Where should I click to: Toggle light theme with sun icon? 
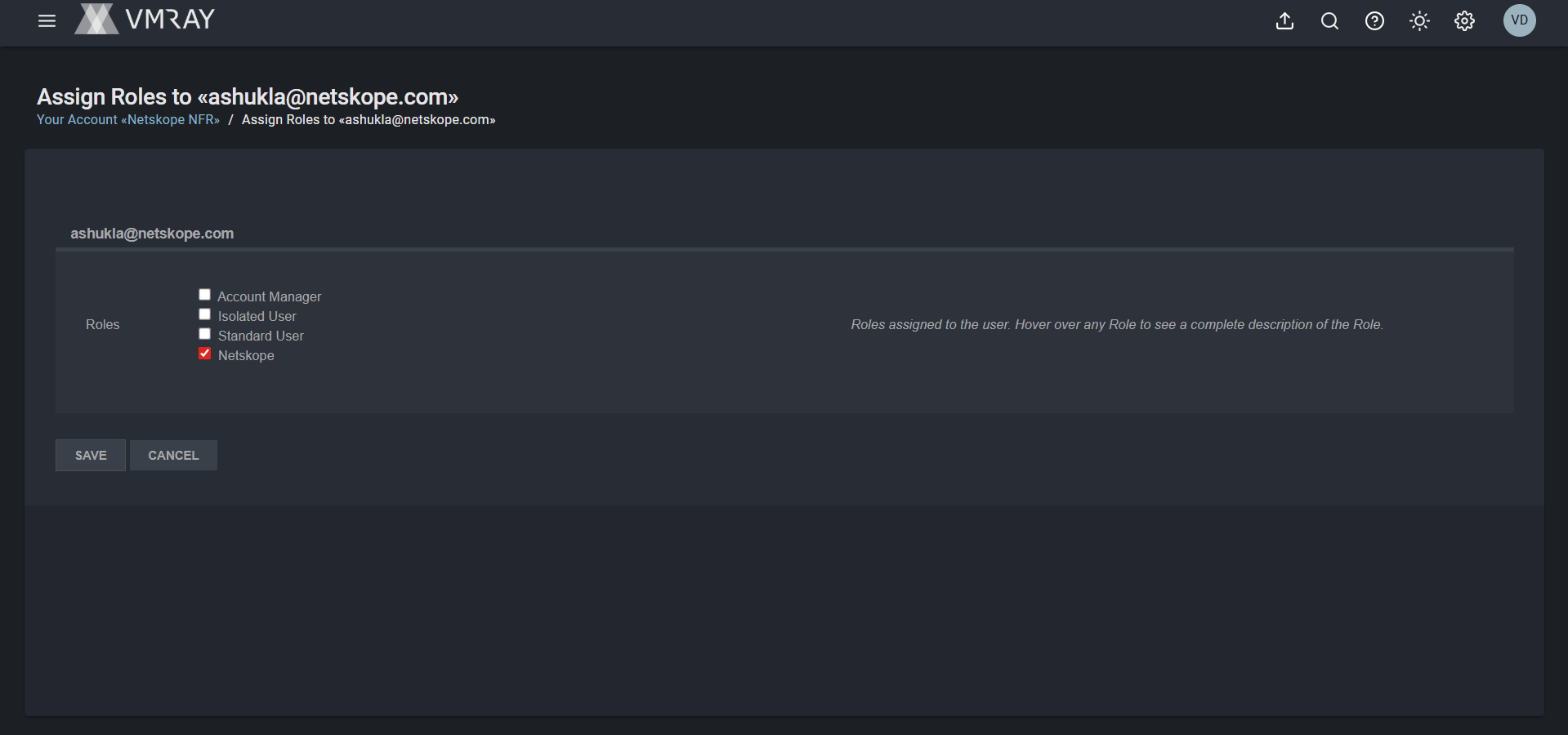click(1419, 21)
